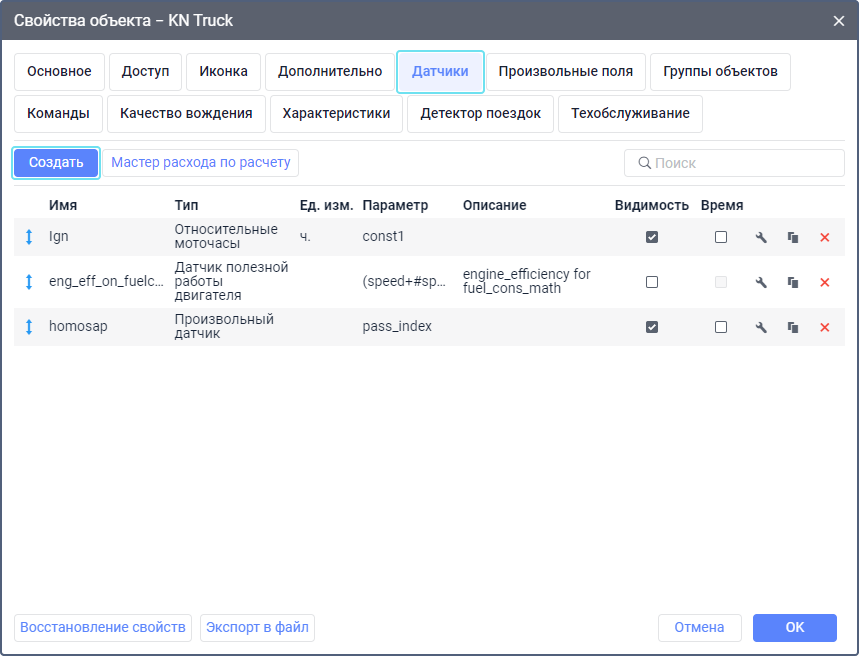Image resolution: width=859 pixels, height=656 pixels.
Task: Enable visibility for eng_eff_on_fuelc sensor
Action: [652, 283]
